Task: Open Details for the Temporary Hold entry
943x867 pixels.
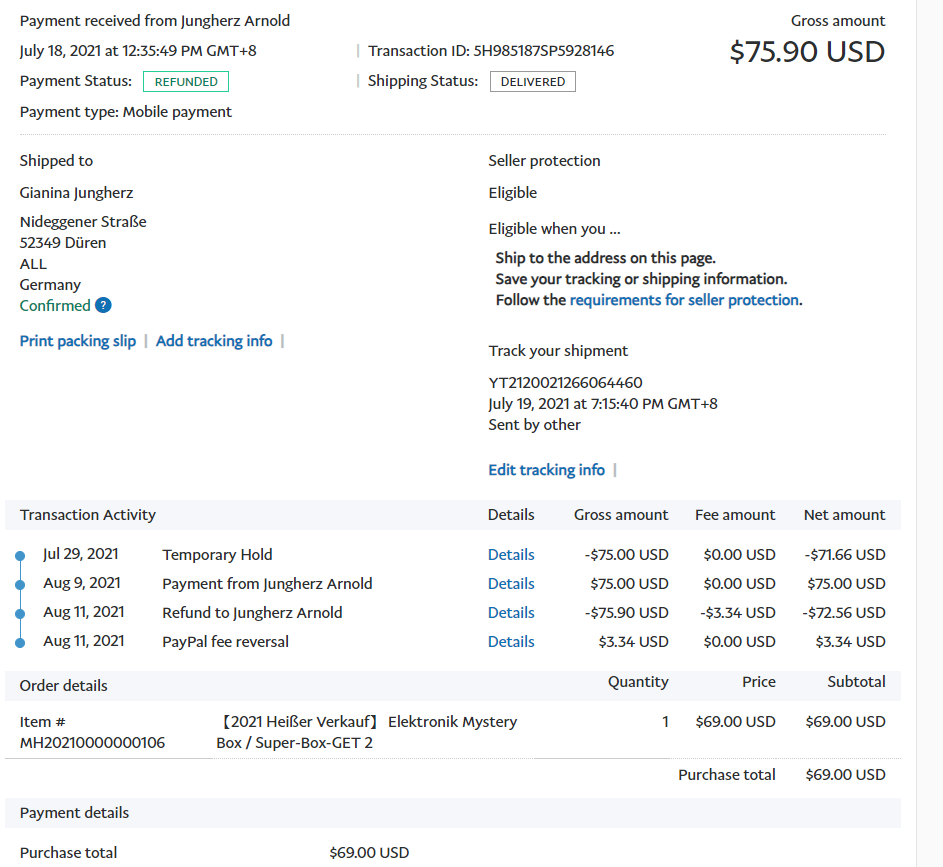Action: [511, 555]
